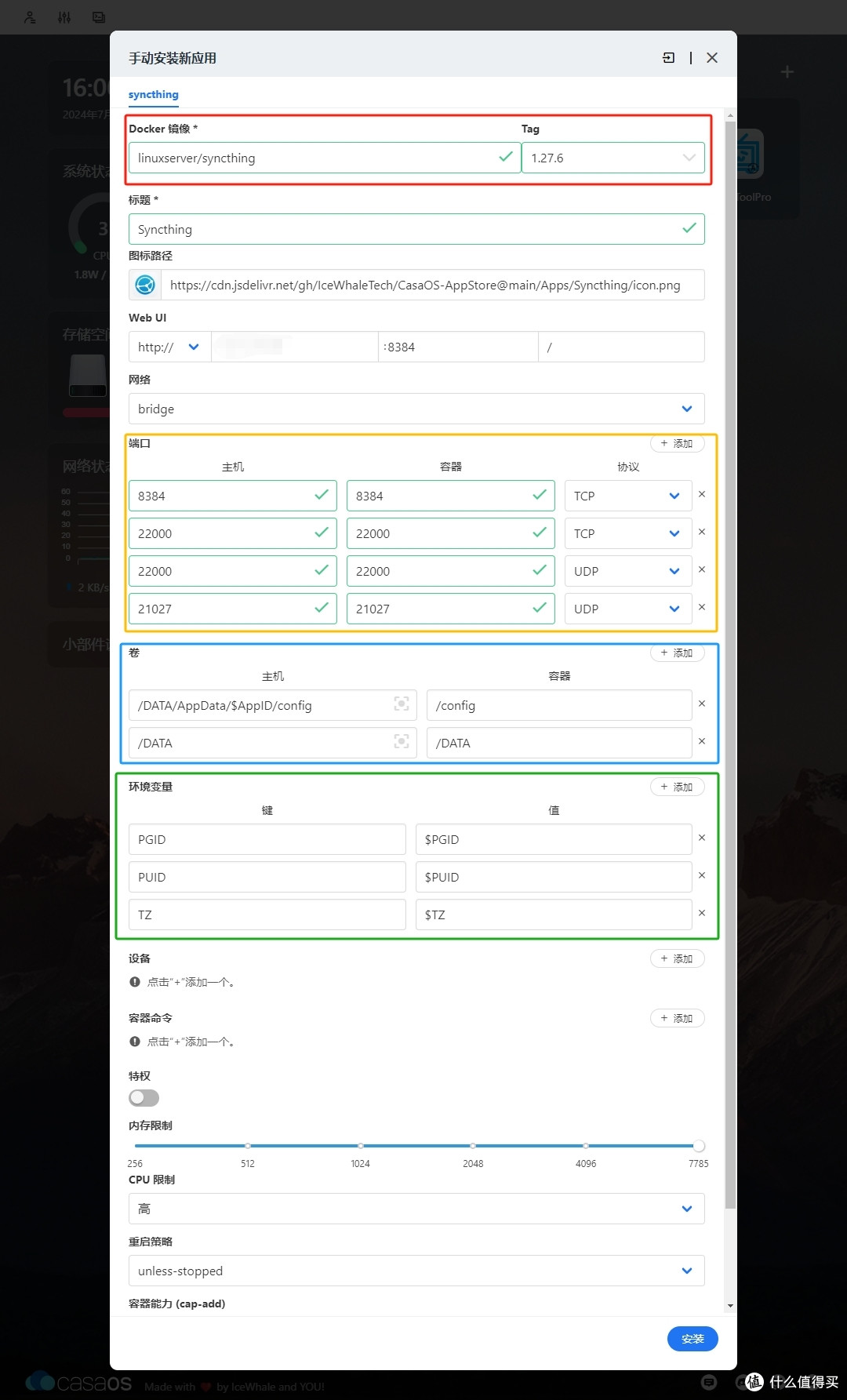Screen dimensions: 847x1400
Task: Add a new environment variable
Action: (x=677, y=787)
